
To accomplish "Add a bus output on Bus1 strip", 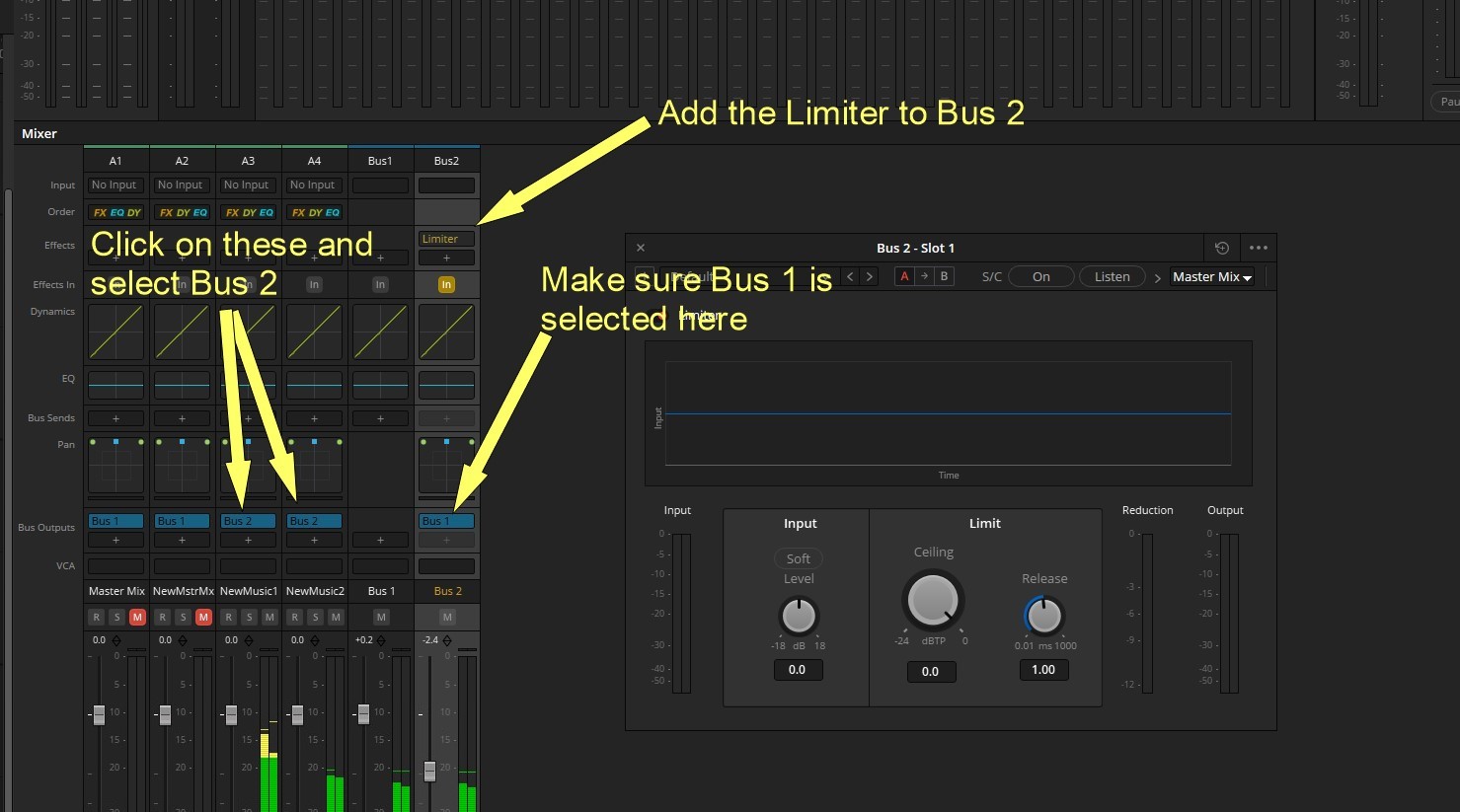I will pos(380,540).
